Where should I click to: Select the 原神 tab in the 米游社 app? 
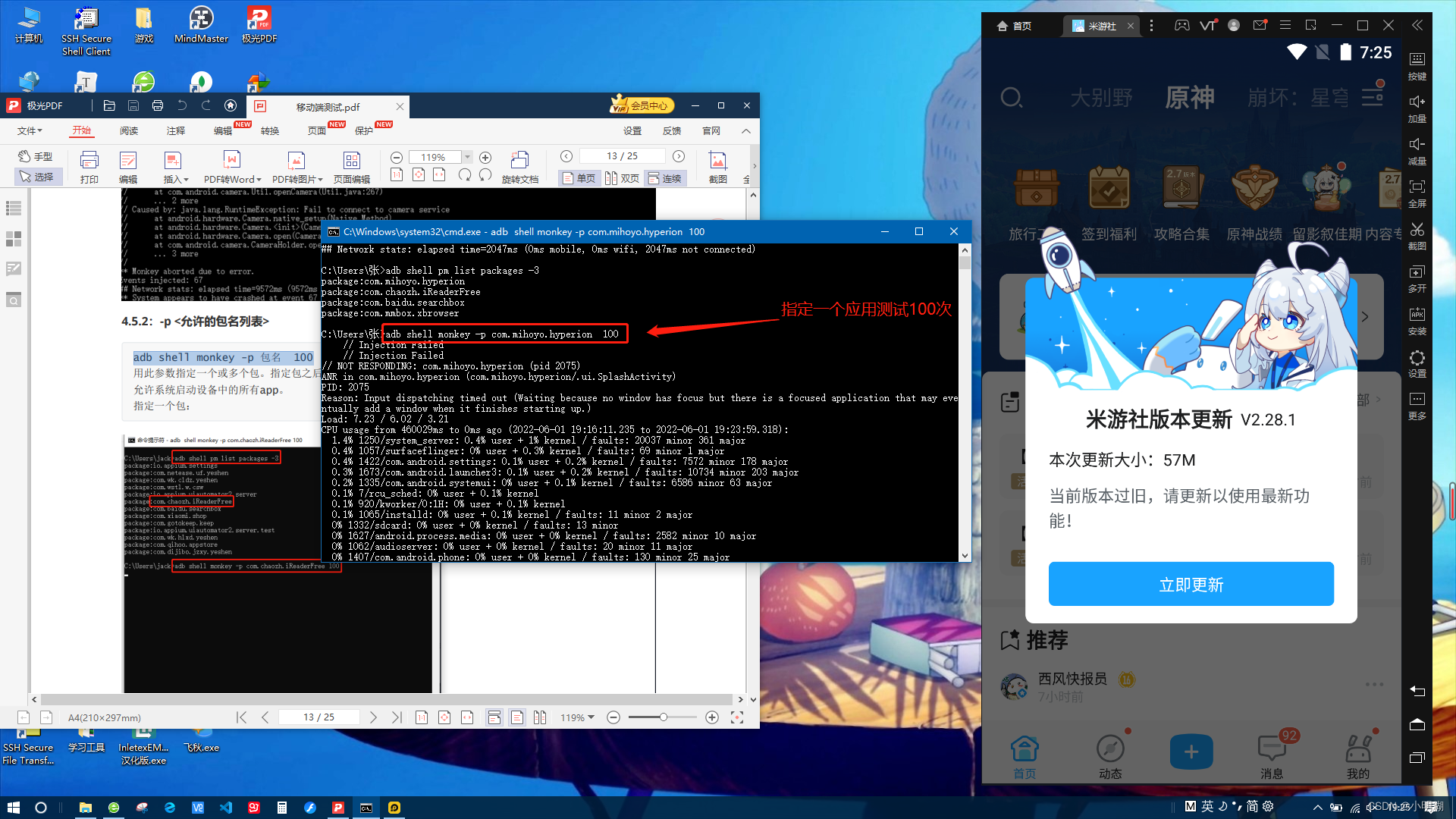[x=1189, y=97]
